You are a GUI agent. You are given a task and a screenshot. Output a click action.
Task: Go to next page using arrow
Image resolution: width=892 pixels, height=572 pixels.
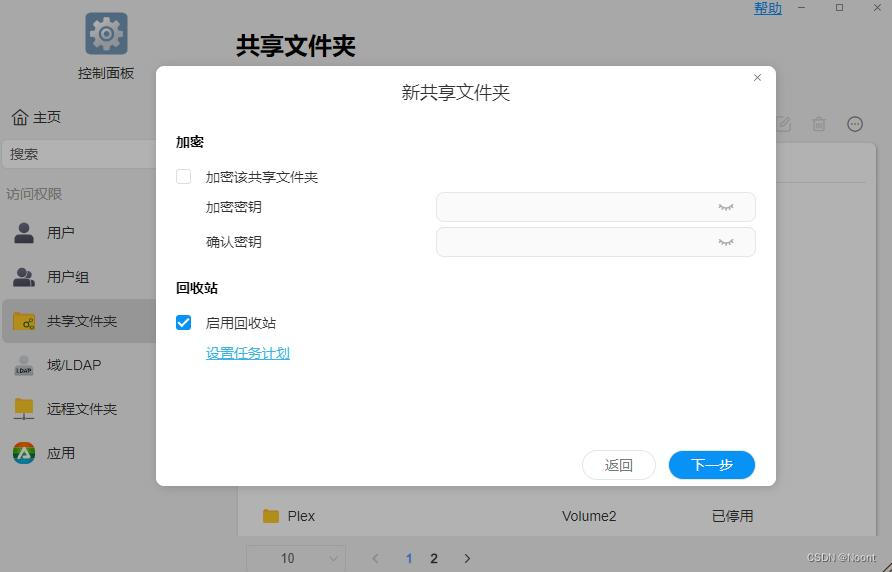[467, 558]
